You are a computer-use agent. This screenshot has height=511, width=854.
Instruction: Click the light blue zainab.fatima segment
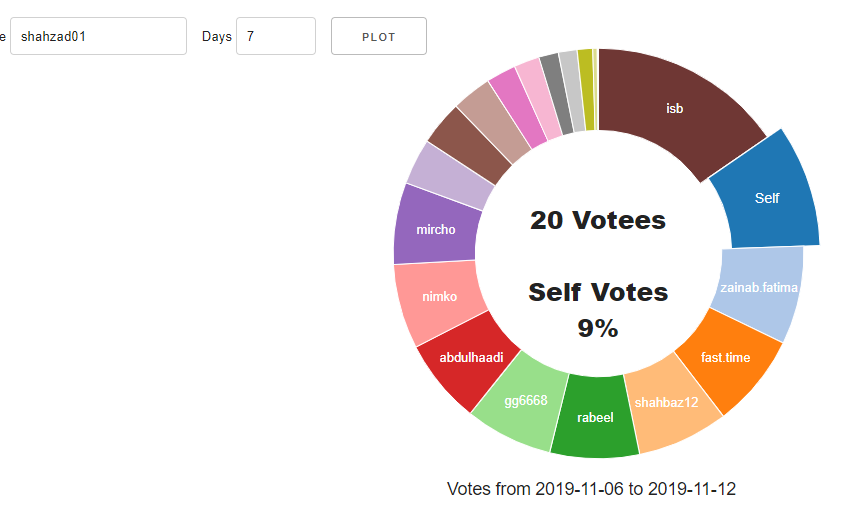coord(759,288)
